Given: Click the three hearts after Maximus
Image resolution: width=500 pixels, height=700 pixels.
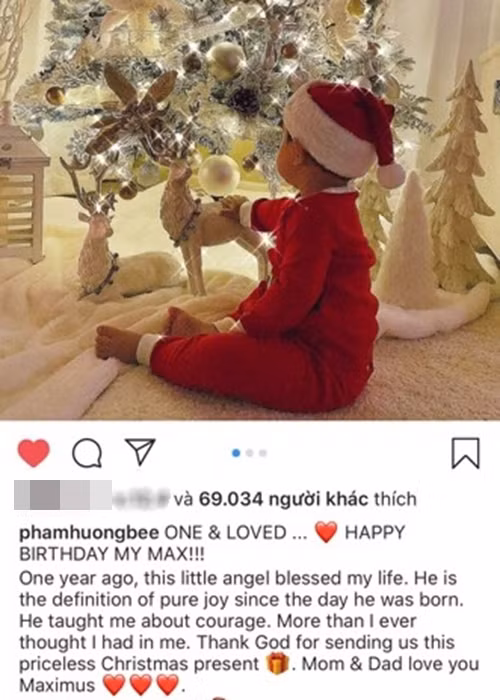Looking at the screenshot, I should coord(141,685).
